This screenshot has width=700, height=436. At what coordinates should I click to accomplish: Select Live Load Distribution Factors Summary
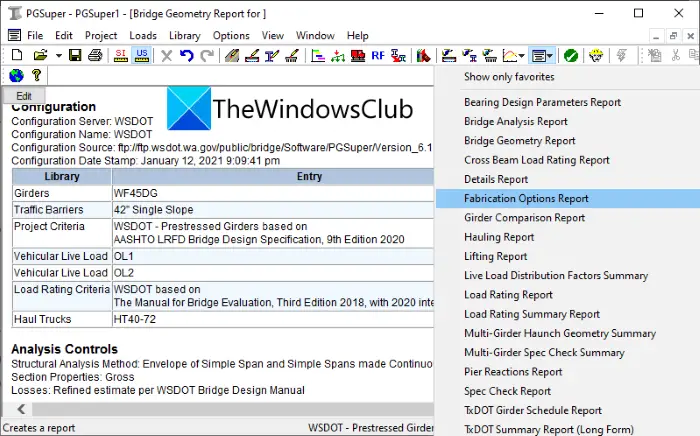[x=556, y=275]
